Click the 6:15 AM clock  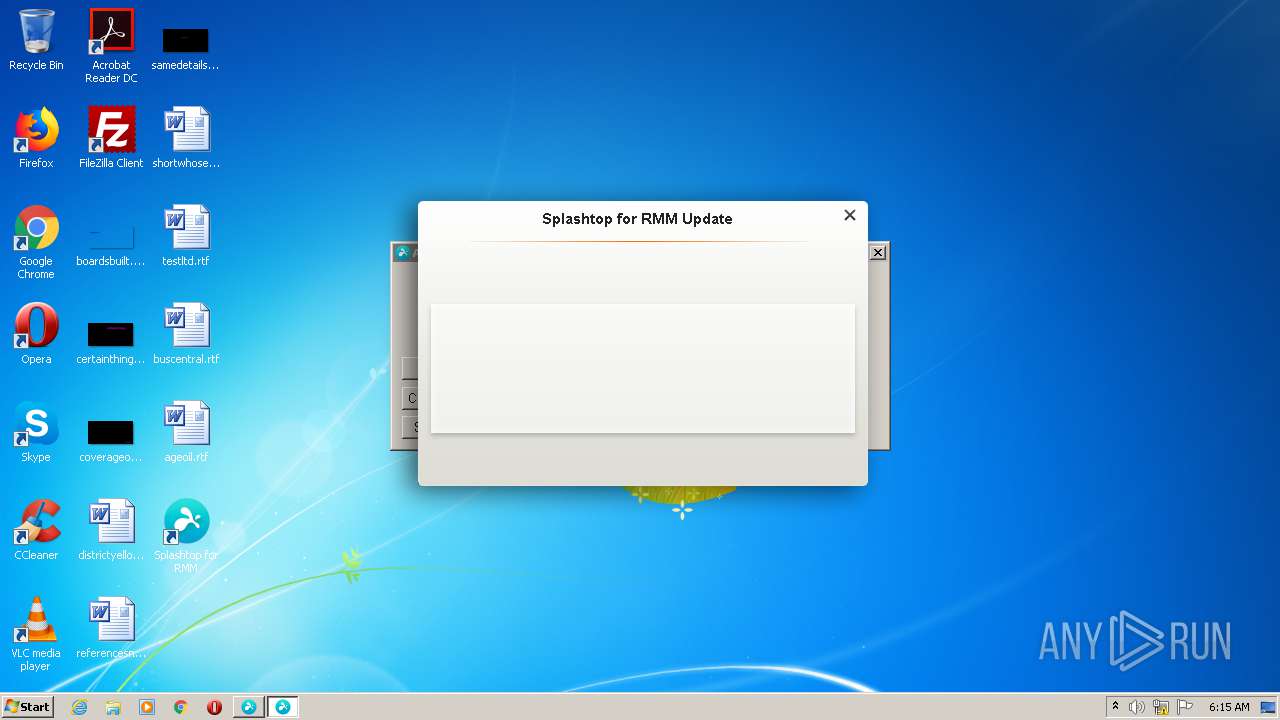pyautogui.click(x=1229, y=707)
